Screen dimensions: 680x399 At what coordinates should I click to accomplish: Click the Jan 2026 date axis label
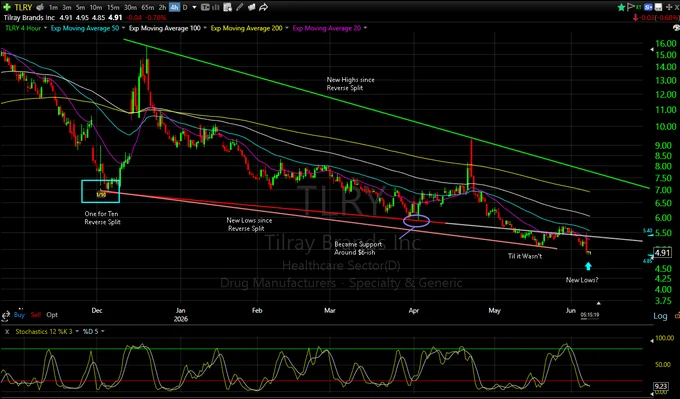[181, 314]
